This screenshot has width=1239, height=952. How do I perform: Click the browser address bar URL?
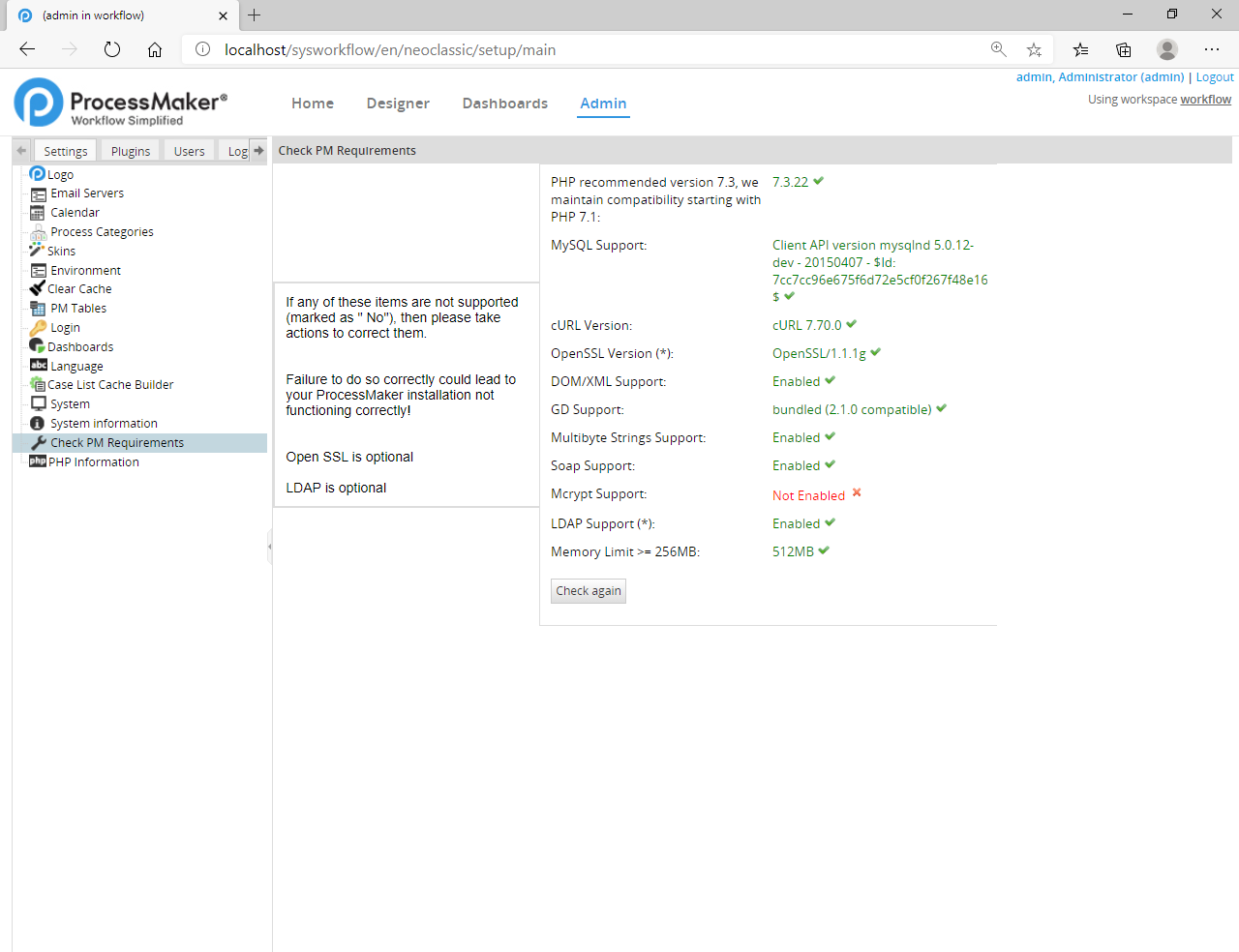[x=390, y=50]
